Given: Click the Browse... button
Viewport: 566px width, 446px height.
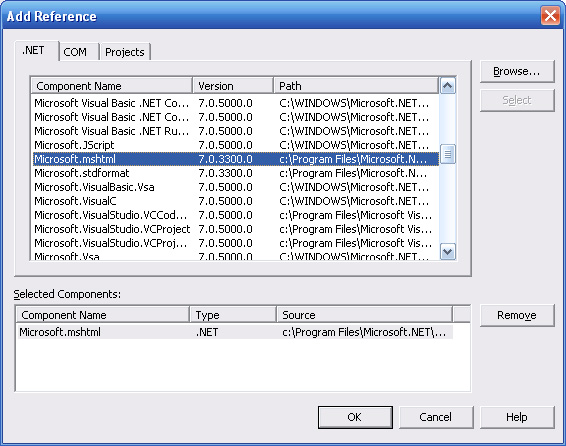Looking at the screenshot, I should 517,71.
